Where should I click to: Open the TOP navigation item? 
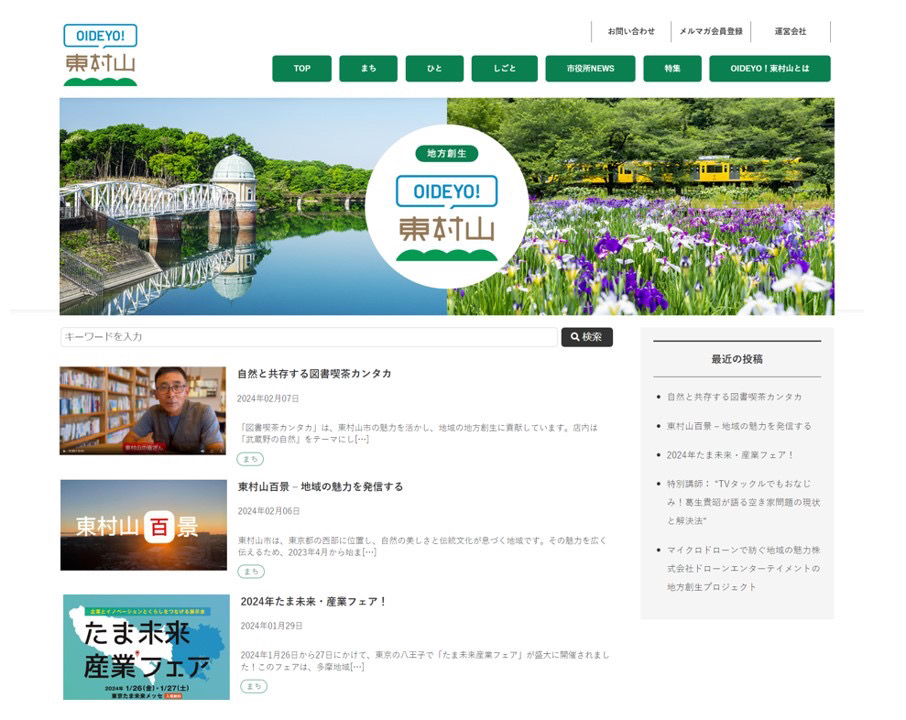[301, 69]
